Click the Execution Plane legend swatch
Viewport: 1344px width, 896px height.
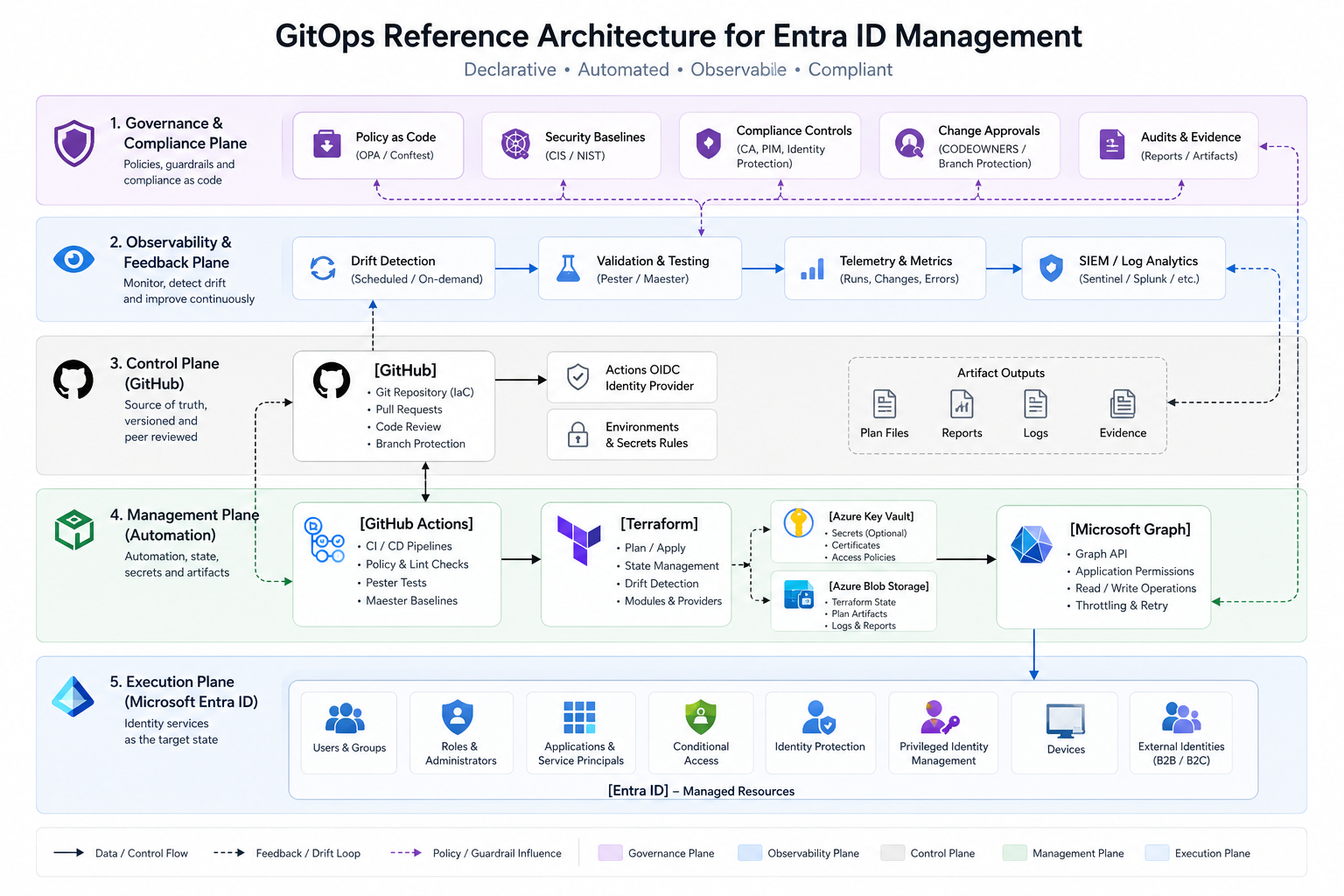(x=1158, y=853)
